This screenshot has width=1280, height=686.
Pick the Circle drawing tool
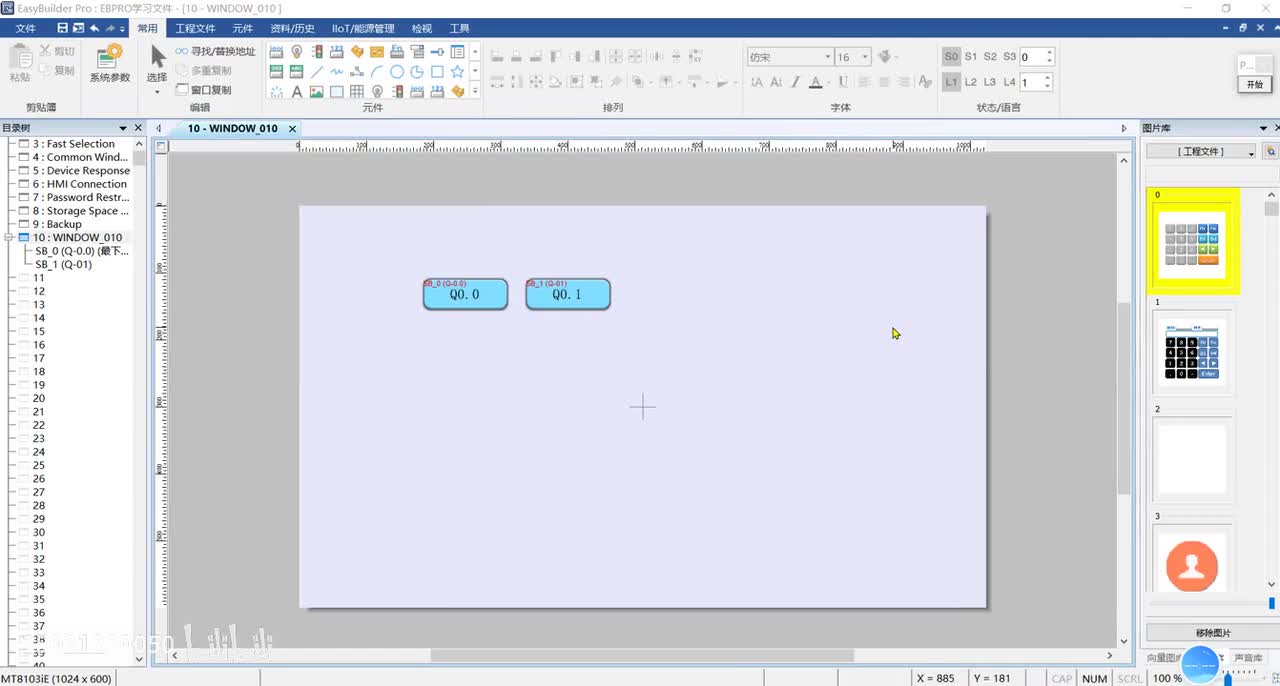point(397,72)
